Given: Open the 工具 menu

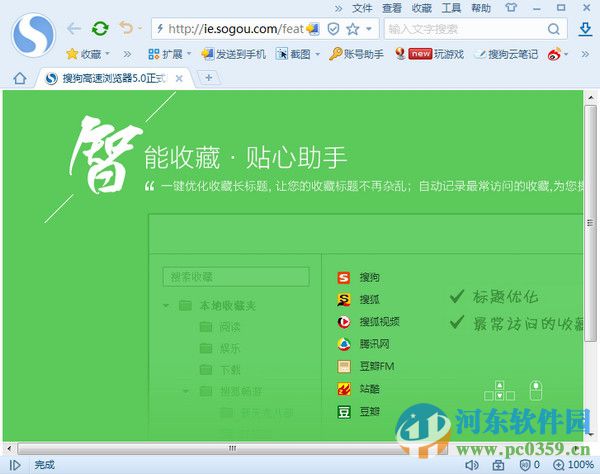Looking at the screenshot, I should click(451, 8).
